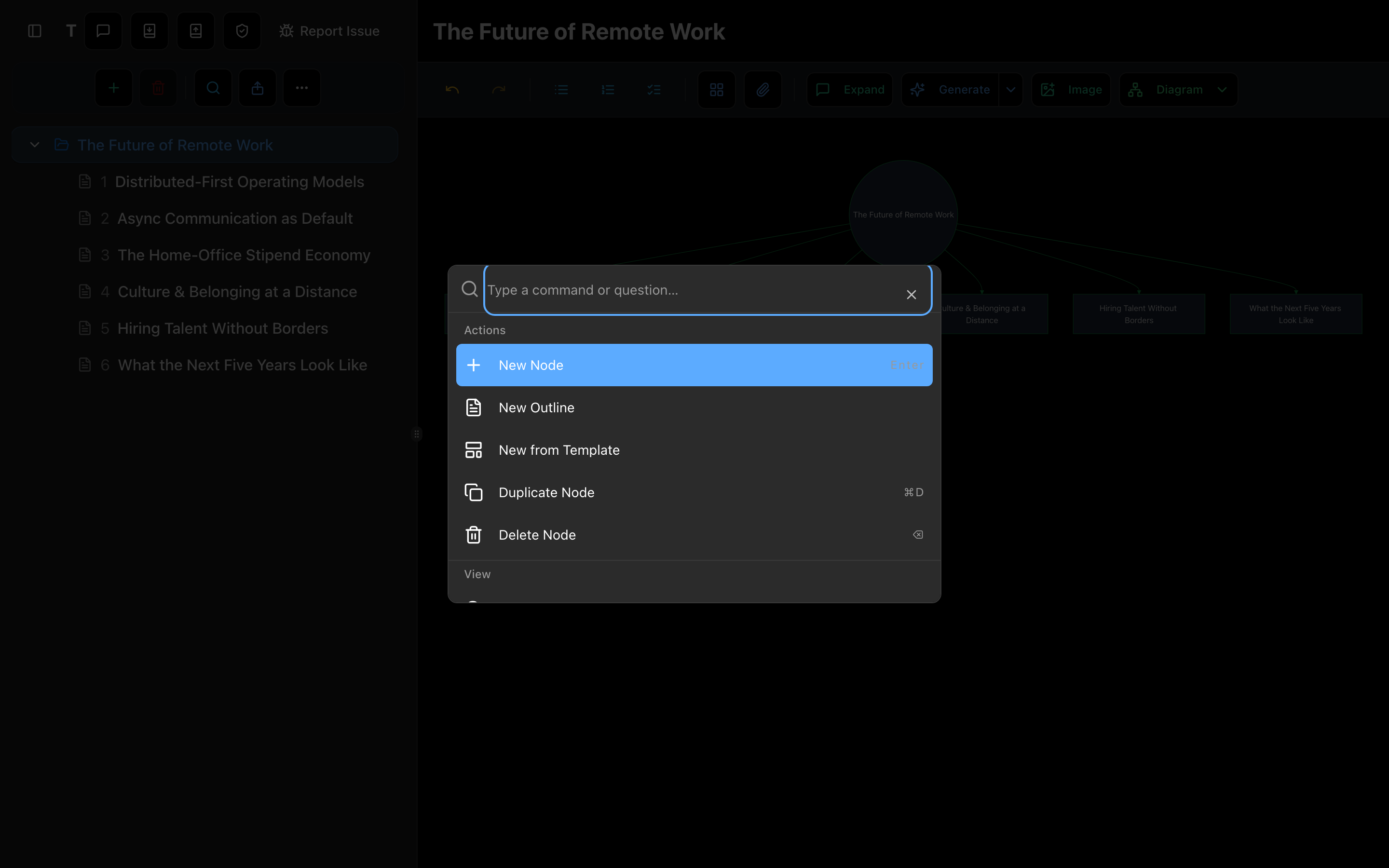Screen dimensions: 1389x868
Task: Delete node with red trash button
Action: pyautogui.click(x=158, y=88)
